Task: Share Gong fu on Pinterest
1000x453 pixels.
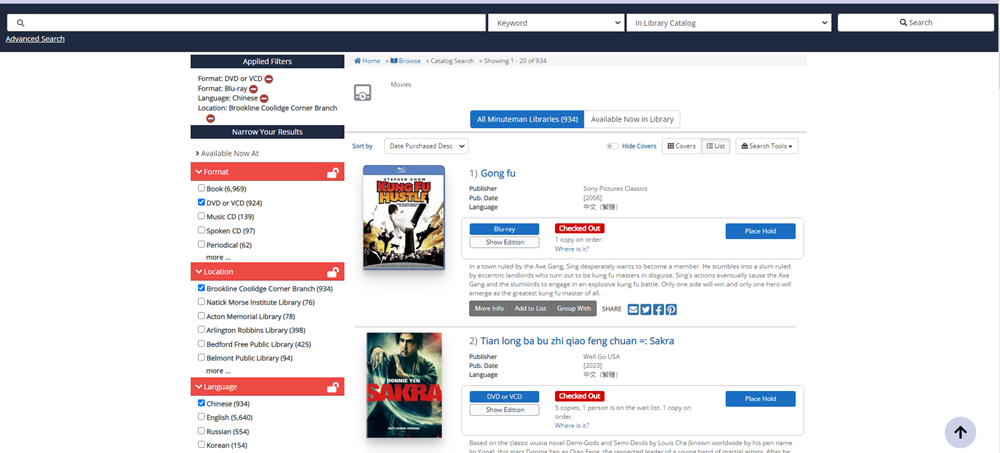Action: (671, 309)
